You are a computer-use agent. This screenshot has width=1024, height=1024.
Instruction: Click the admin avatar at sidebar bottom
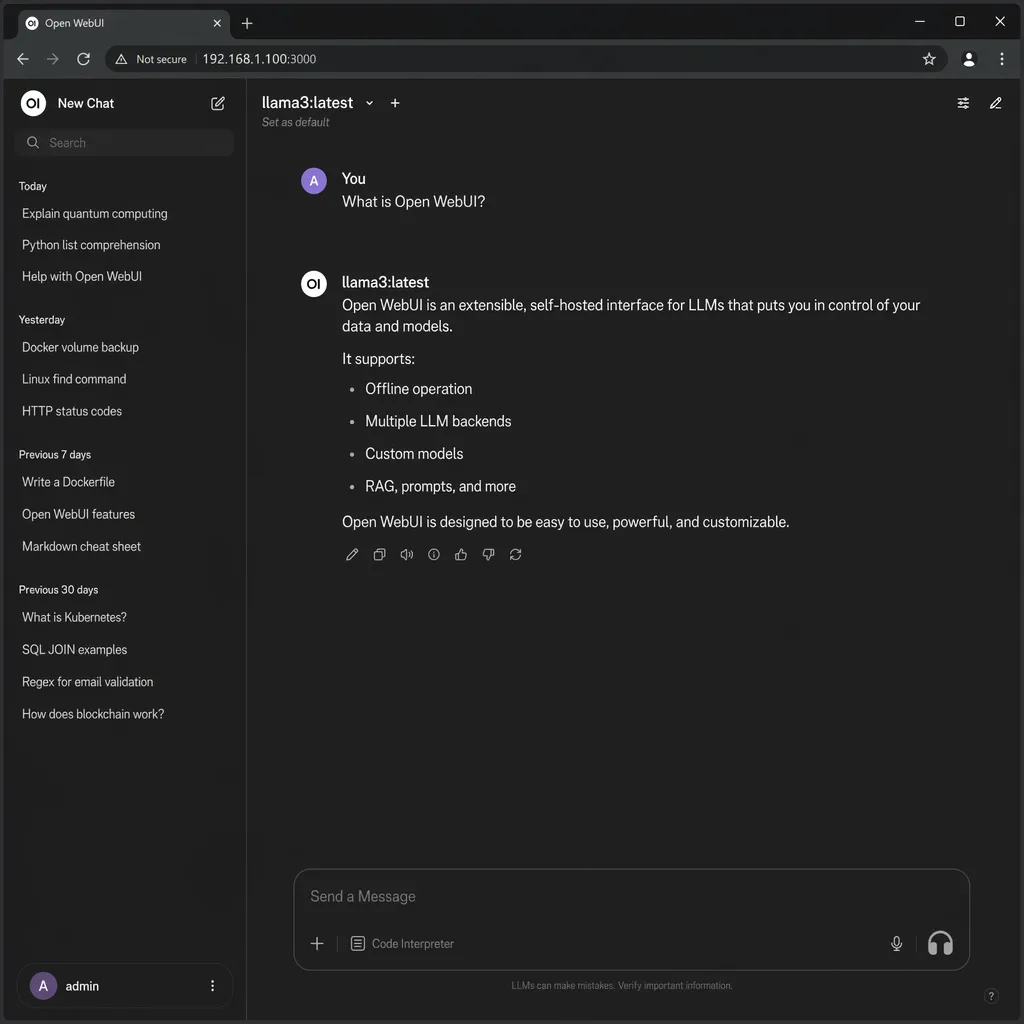click(x=43, y=985)
